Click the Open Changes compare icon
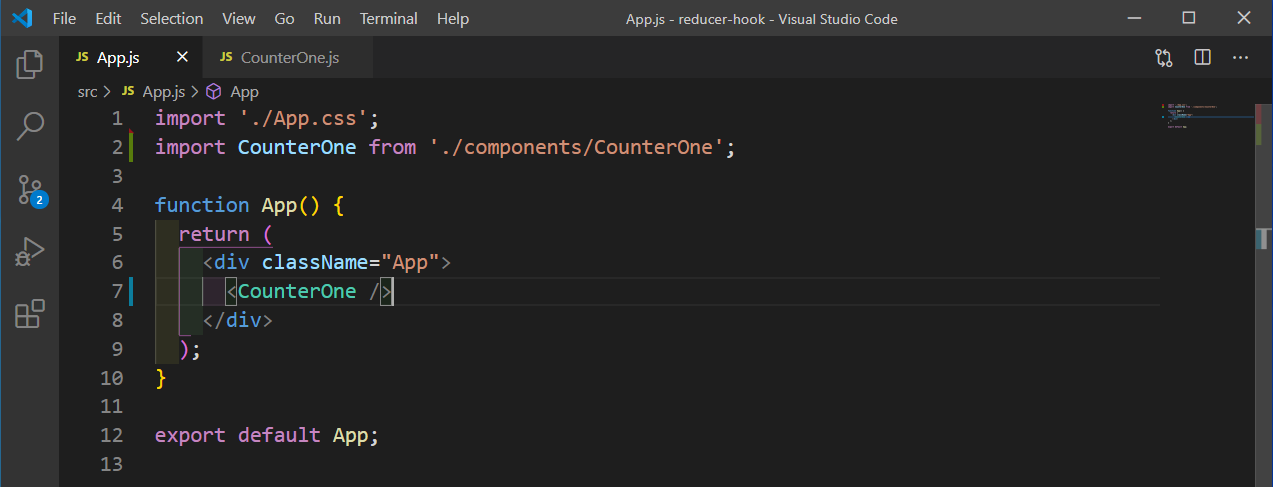The width and height of the screenshot is (1273, 487). (x=1164, y=58)
